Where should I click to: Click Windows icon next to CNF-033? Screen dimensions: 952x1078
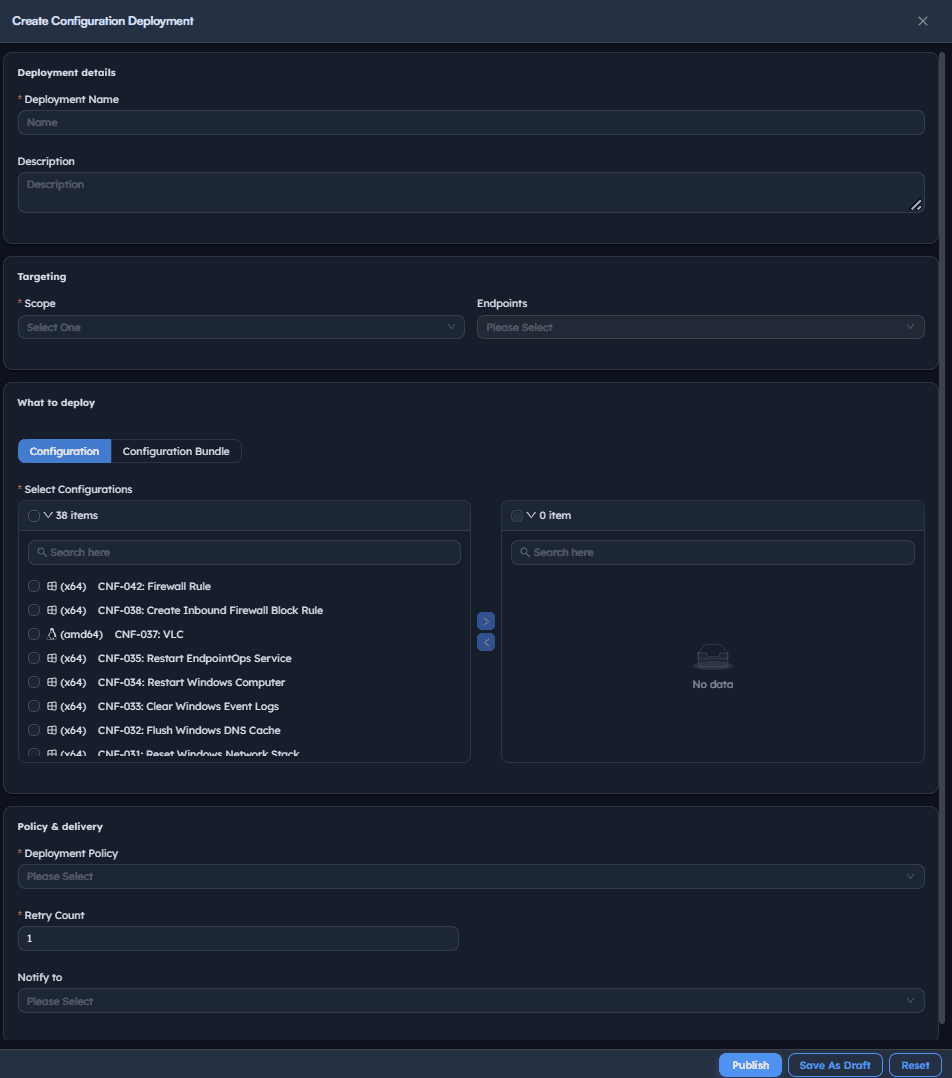coord(52,707)
